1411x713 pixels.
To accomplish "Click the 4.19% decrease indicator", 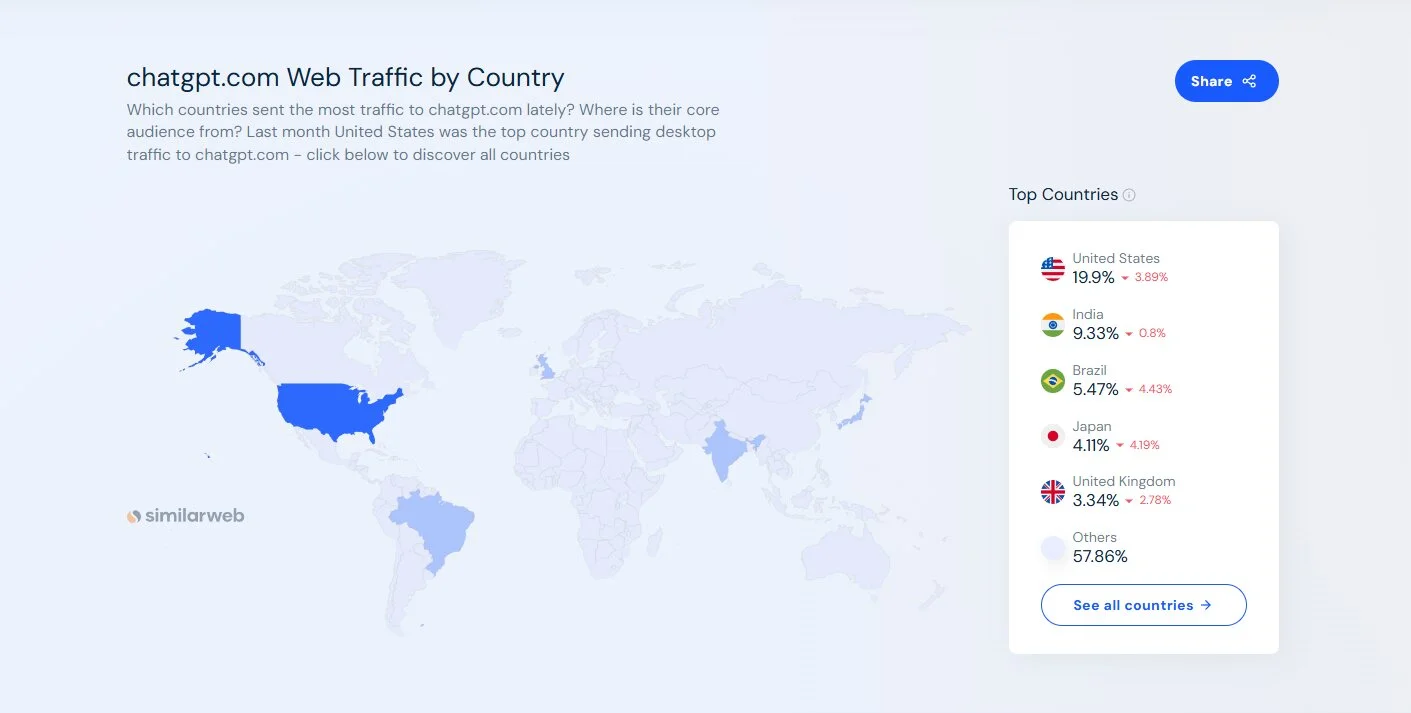I will coord(1138,445).
